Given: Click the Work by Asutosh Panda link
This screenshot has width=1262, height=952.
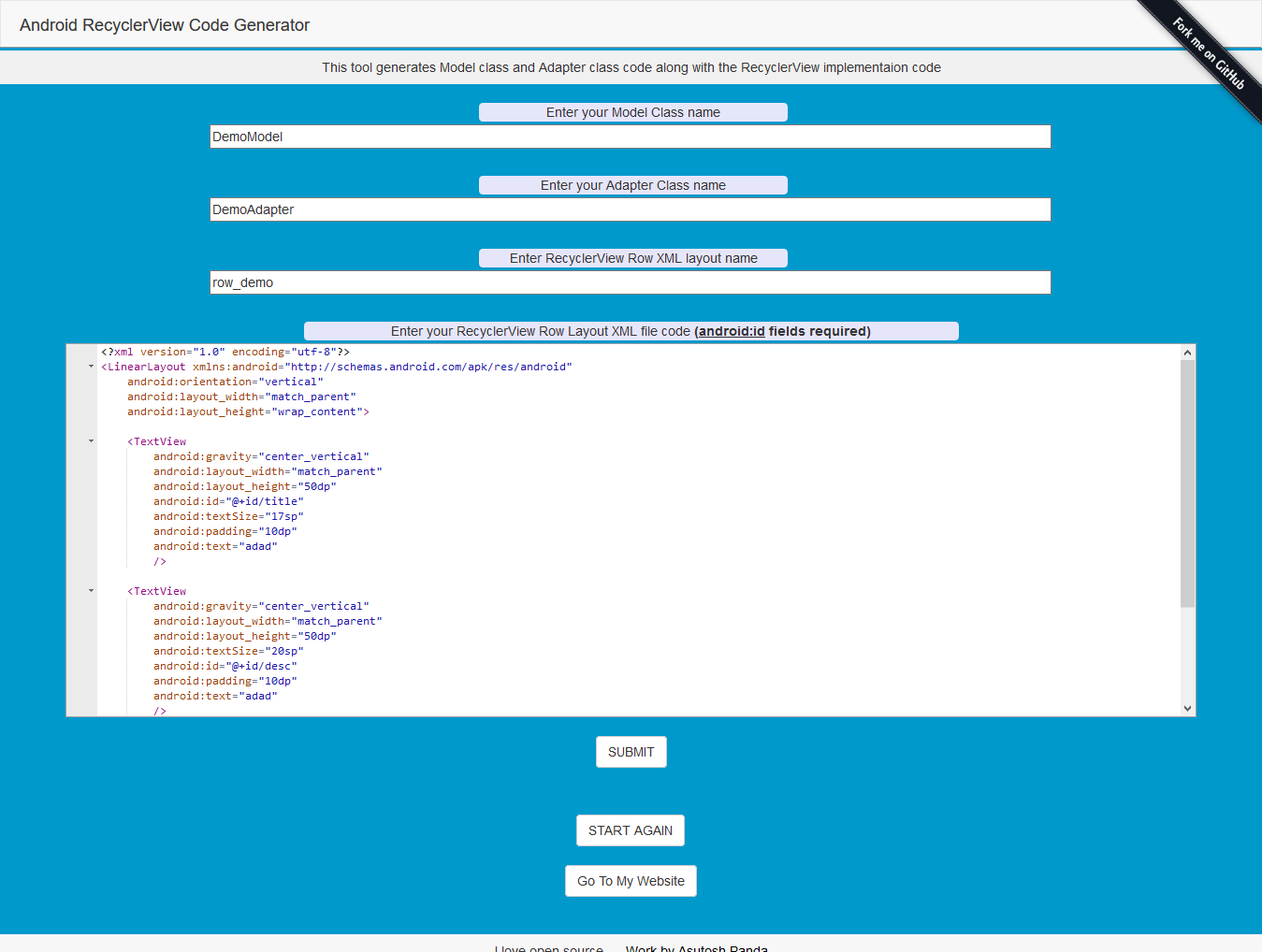Looking at the screenshot, I should click(x=696, y=947).
